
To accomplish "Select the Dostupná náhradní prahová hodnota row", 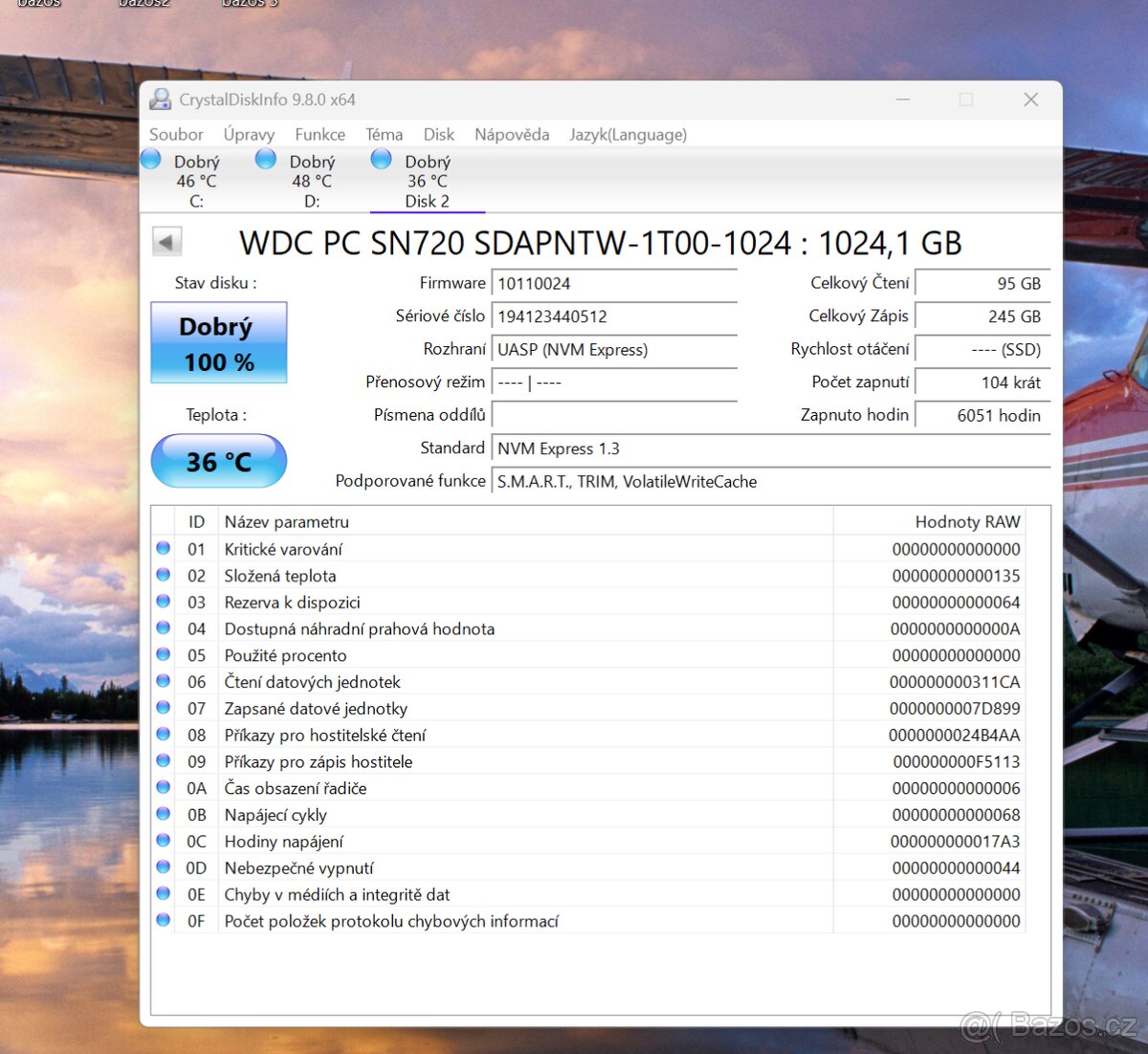I will click(x=588, y=628).
